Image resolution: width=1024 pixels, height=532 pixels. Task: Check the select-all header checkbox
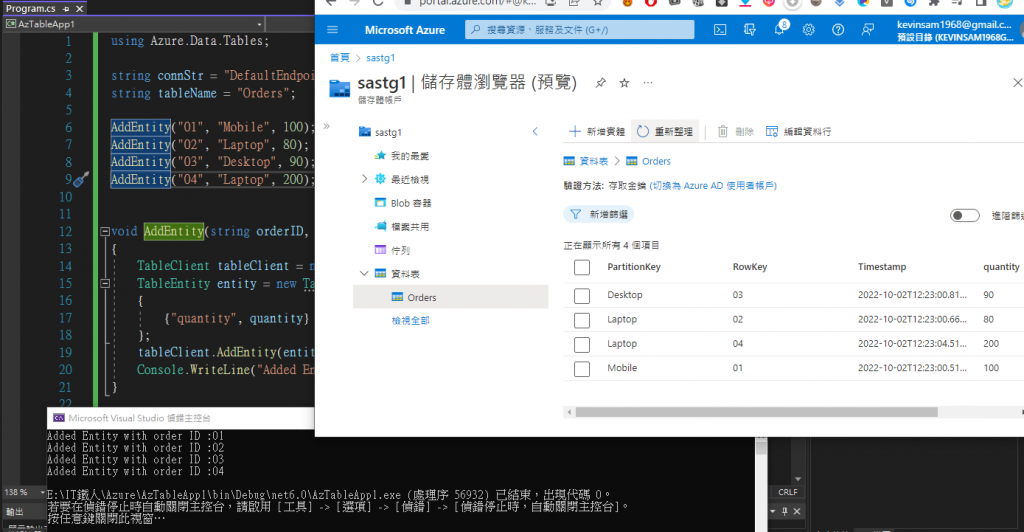(x=582, y=267)
